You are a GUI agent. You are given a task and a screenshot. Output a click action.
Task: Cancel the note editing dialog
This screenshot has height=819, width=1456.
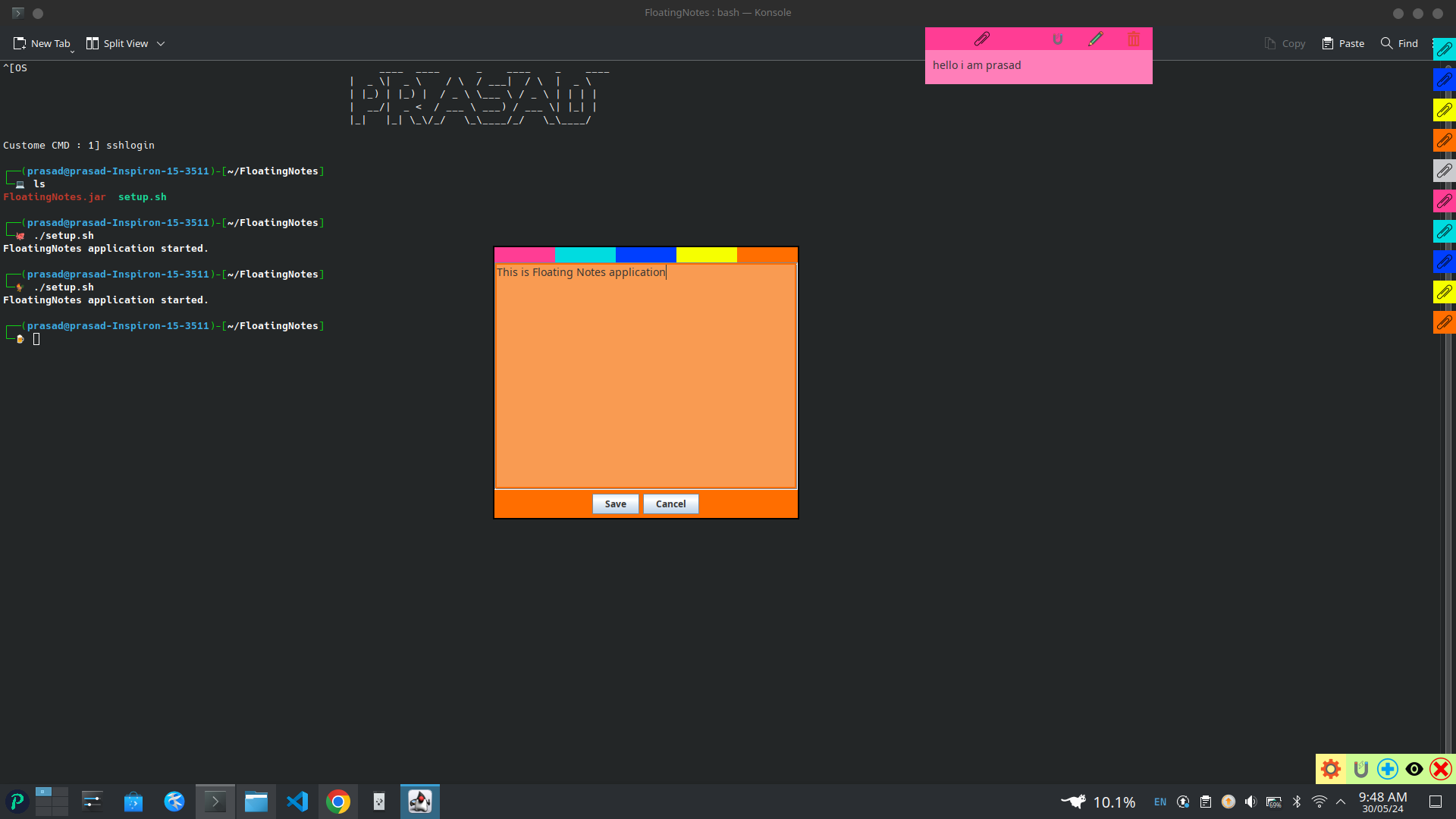tap(670, 504)
